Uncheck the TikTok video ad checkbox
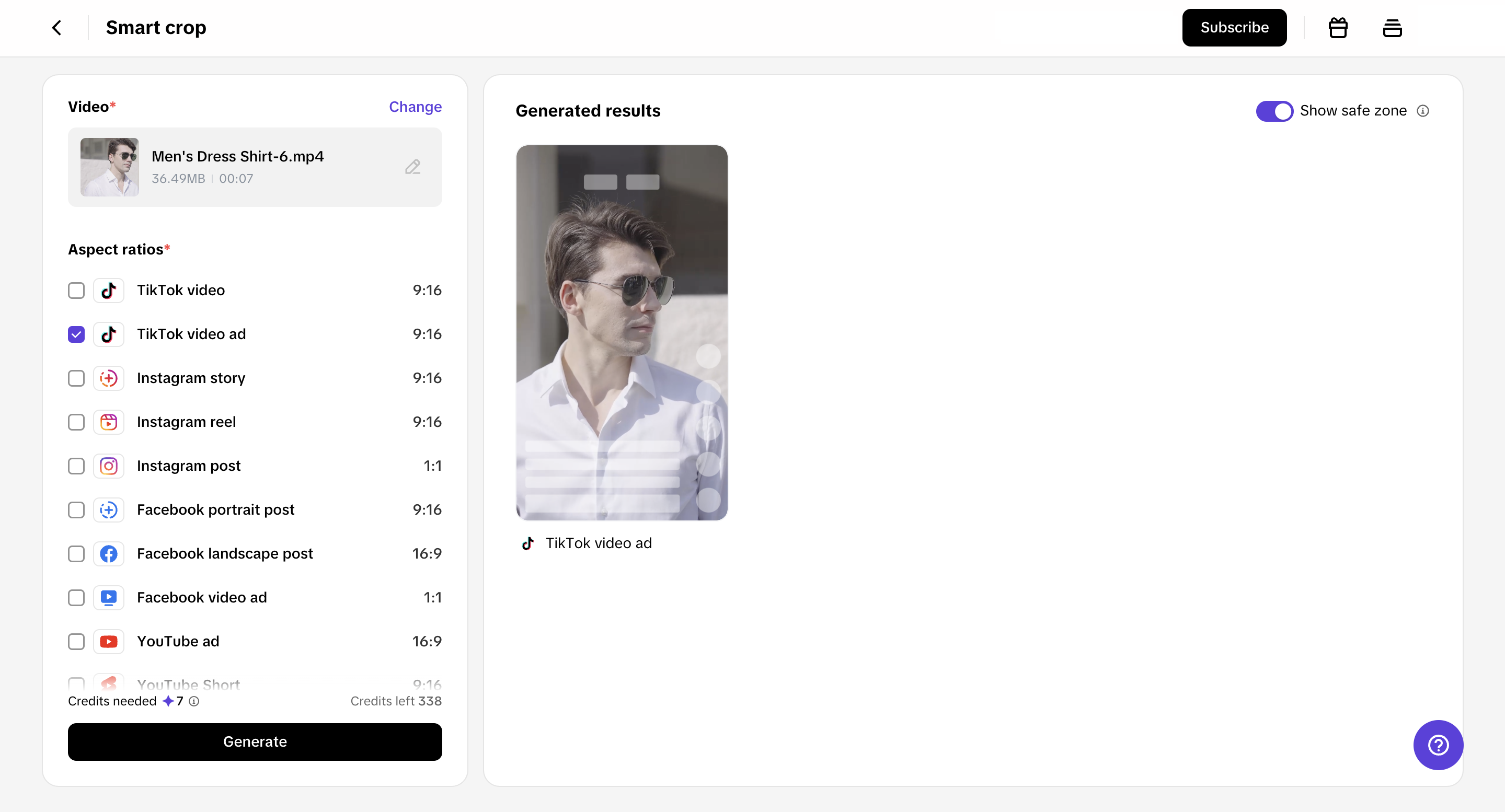1505x812 pixels. [76, 334]
